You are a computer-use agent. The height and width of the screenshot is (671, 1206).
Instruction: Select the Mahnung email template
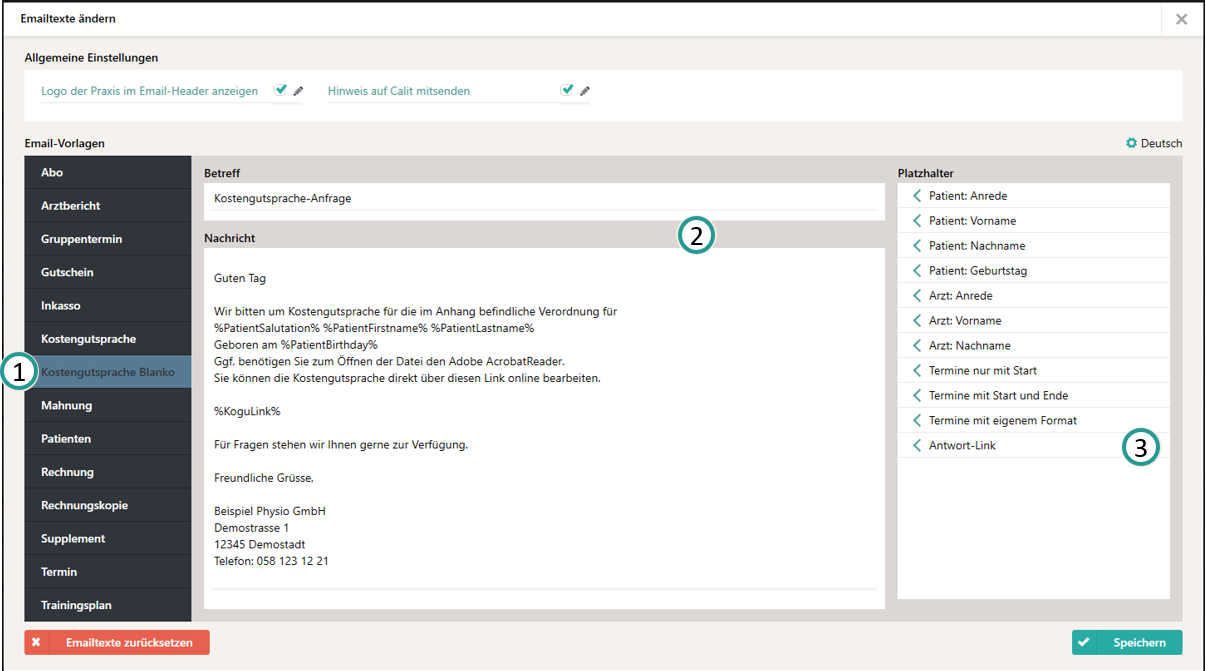click(108, 405)
